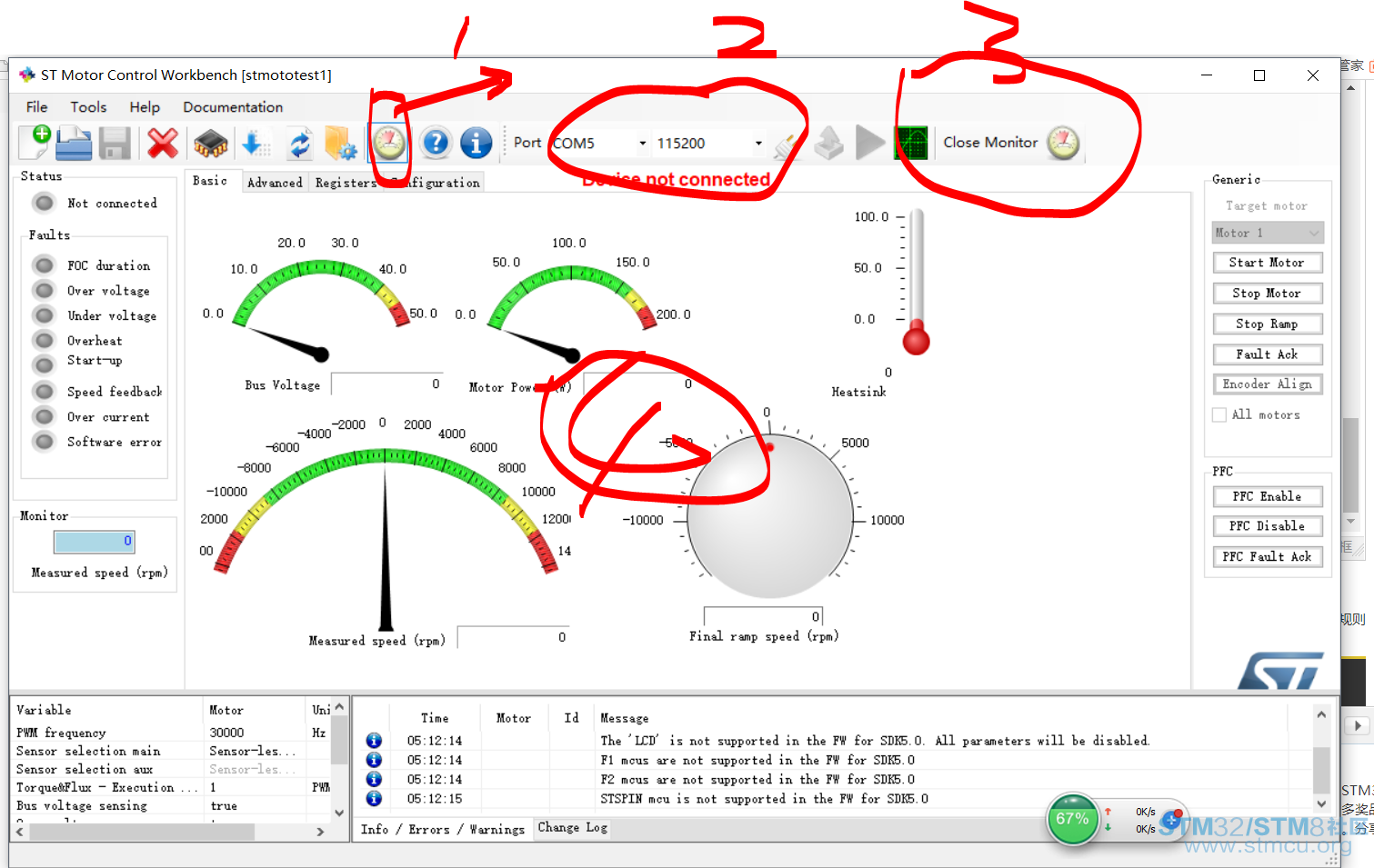The height and width of the screenshot is (868, 1374).
Task: Open help with the question mark icon
Action: (x=436, y=143)
